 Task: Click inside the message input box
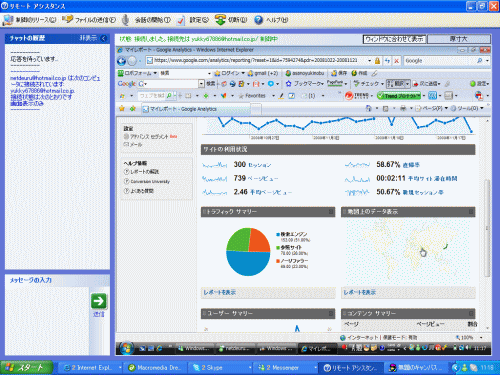click(x=47, y=320)
